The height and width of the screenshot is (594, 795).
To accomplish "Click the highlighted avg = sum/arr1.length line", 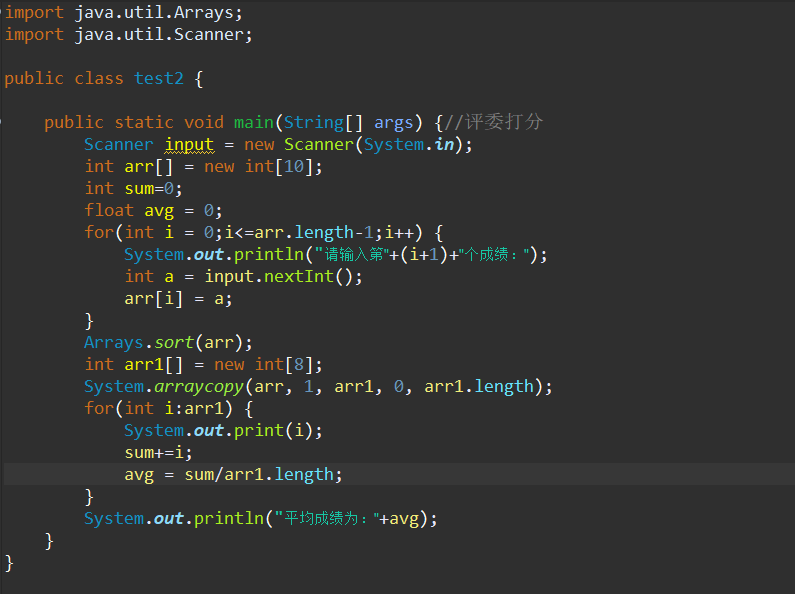I will coord(234,475).
